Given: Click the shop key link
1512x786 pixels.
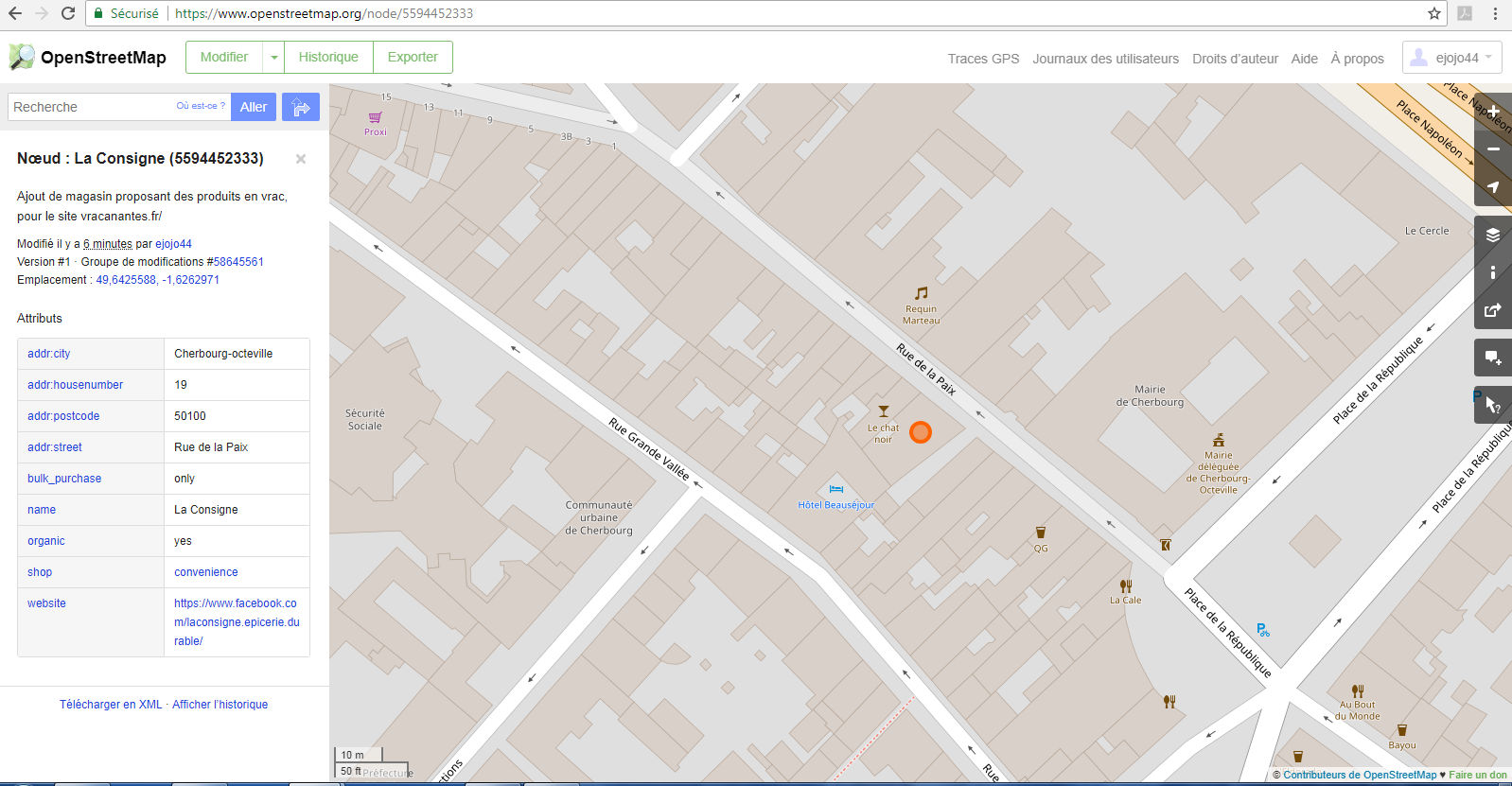Looking at the screenshot, I should point(40,572).
